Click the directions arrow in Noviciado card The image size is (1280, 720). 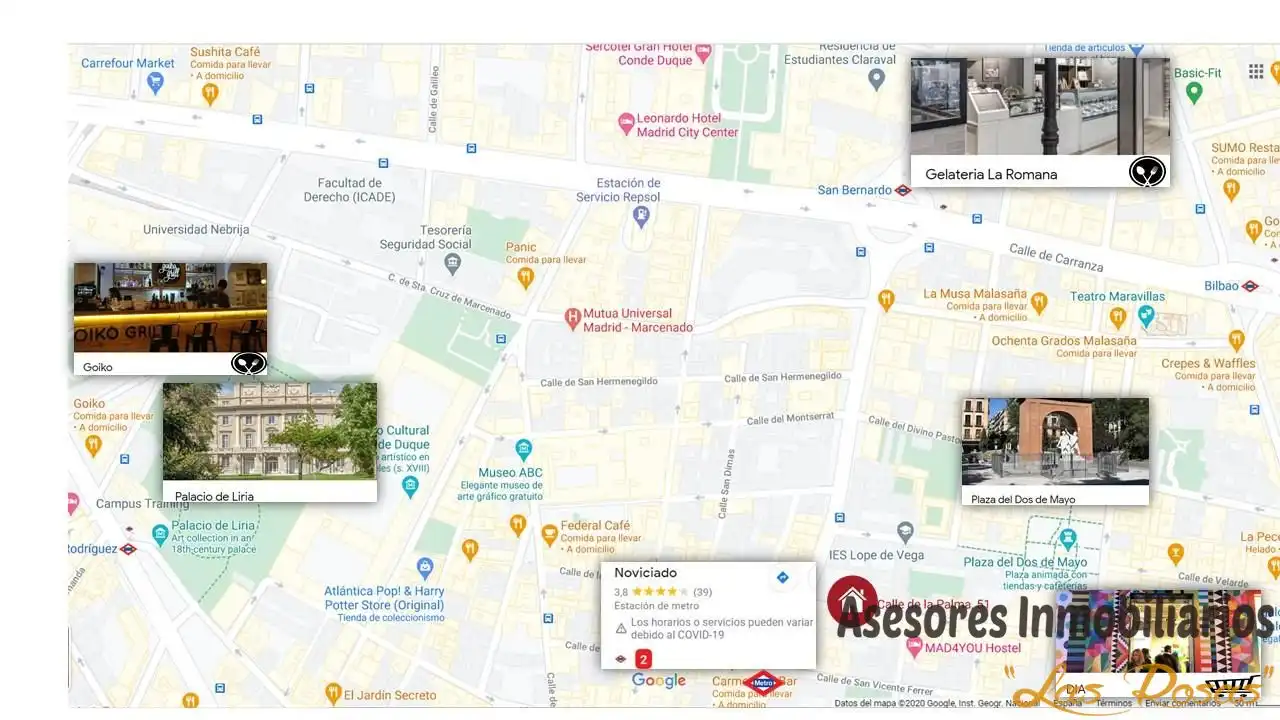(783, 578)
